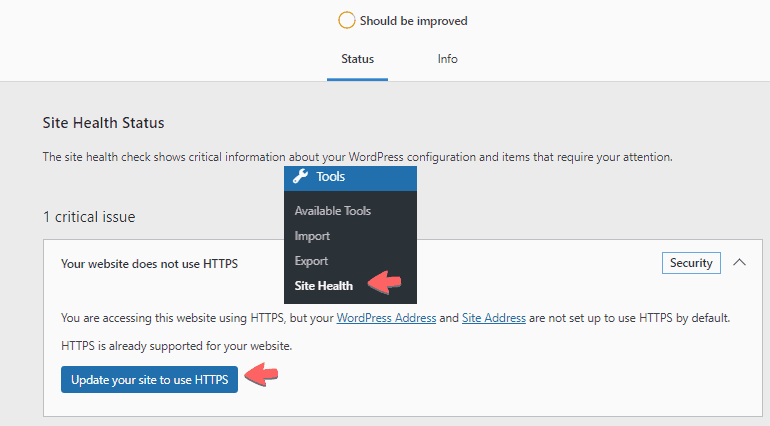770x426 pixels.
Task: Click the Site Health Status heading
Action: [103, 123]
